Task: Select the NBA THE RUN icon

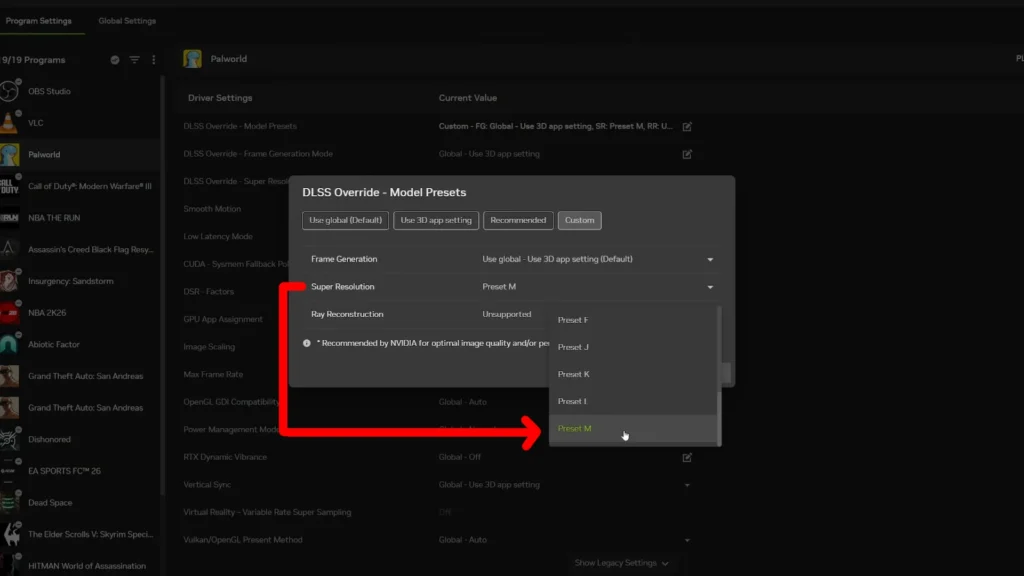Action: pyautogui.click(x=9, y=217)
